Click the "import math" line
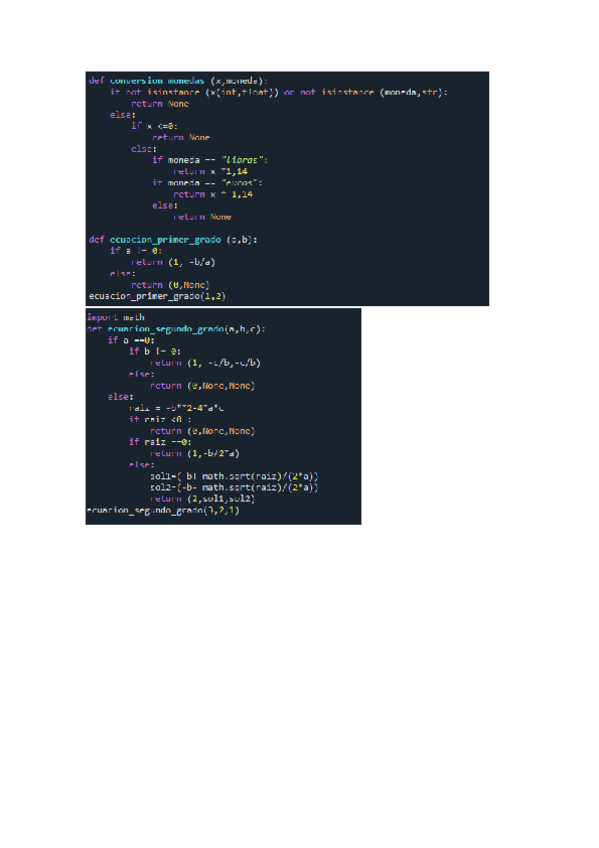Viewport: 599px width, 848px height. (x=116, y=317)
